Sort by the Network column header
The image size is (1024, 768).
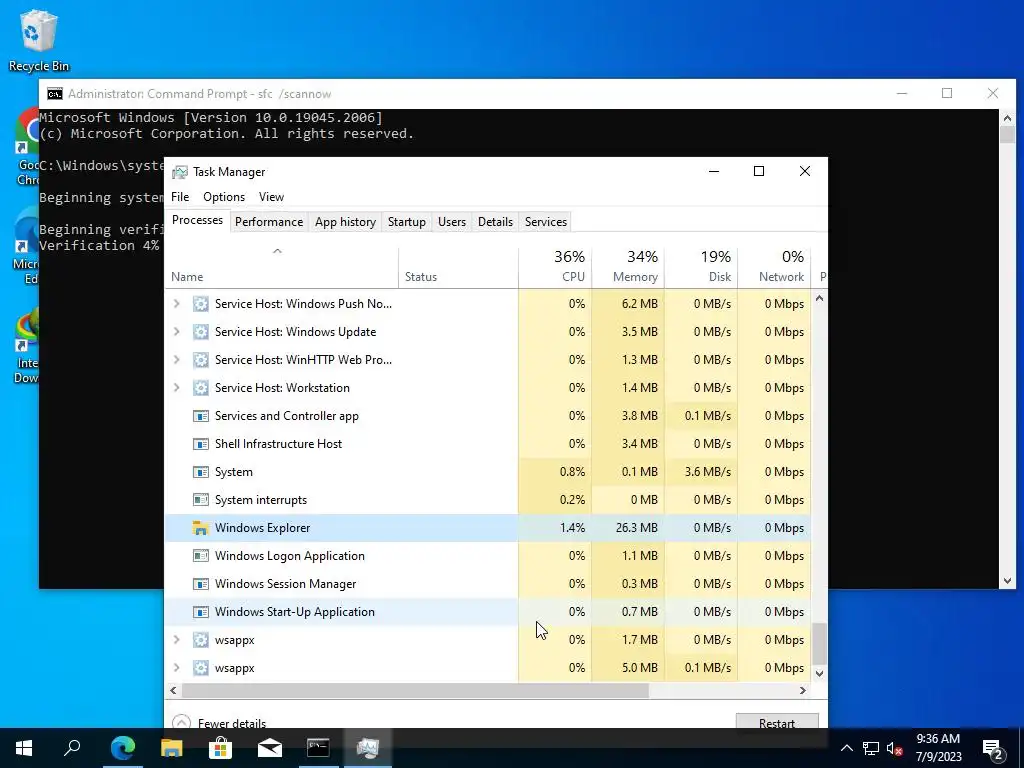(775, 268)
